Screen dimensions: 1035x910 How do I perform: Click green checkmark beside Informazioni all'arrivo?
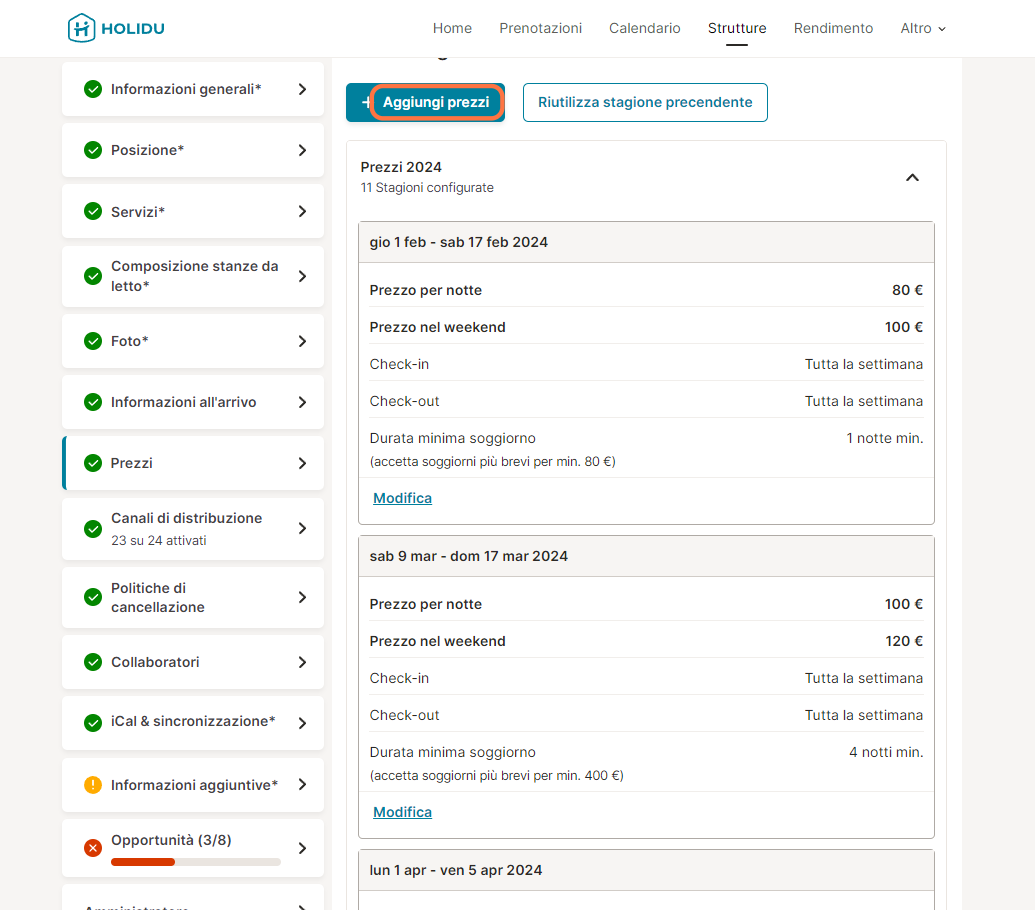pyautogui.click(x=93, y=403)
